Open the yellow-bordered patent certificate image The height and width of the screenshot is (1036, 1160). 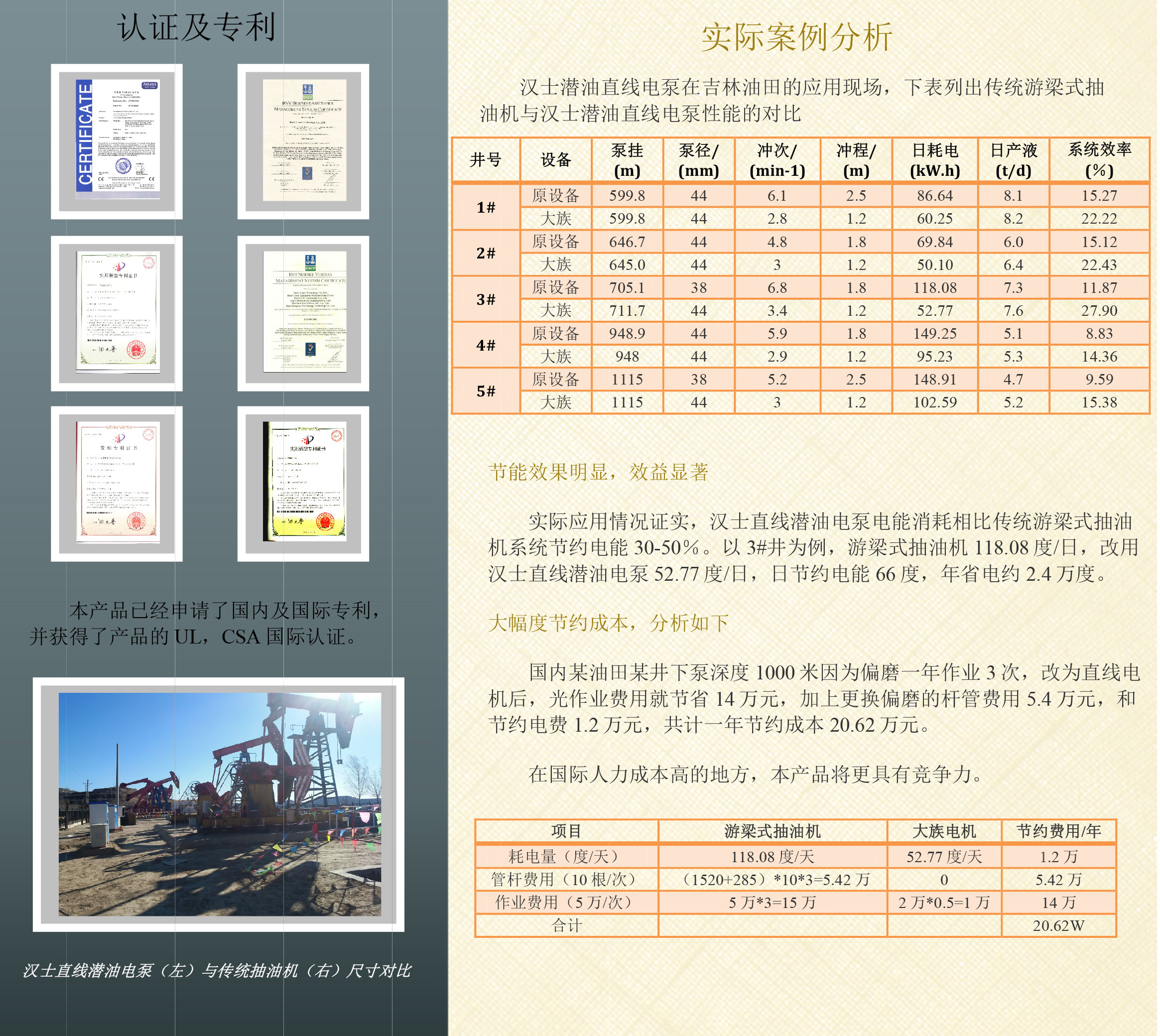pyautogui.click(x=304, y=482)
